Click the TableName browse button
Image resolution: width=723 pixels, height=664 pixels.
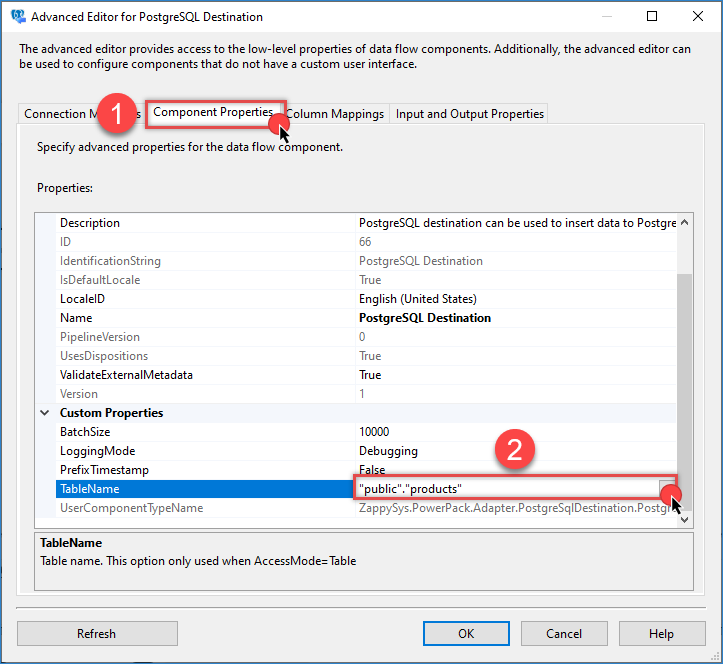667,489
